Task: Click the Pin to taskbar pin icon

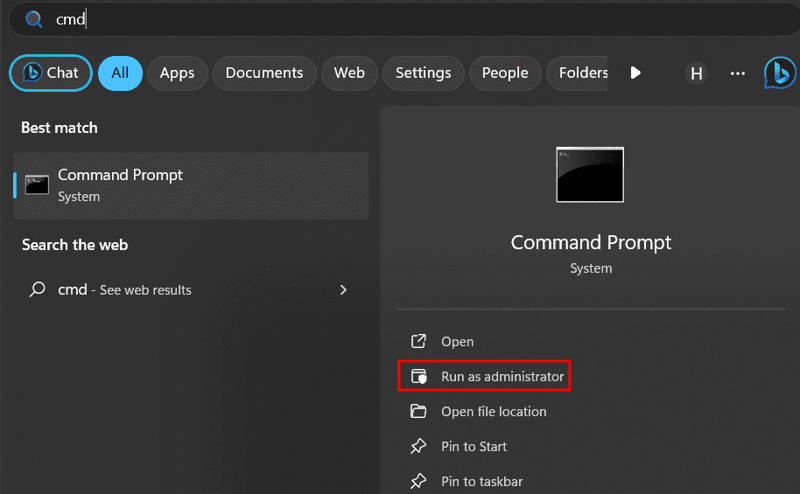Action: [x=418, y=481]
